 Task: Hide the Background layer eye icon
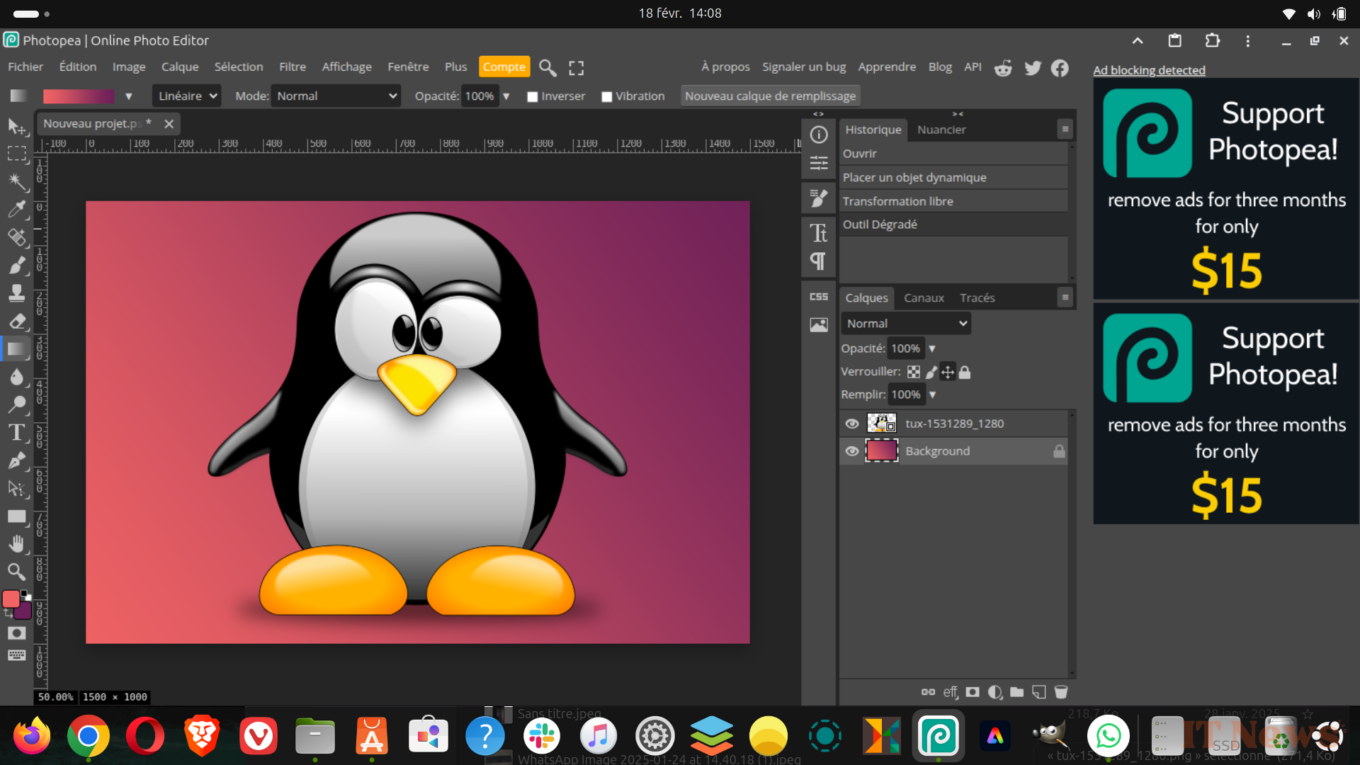click(852, 452)
